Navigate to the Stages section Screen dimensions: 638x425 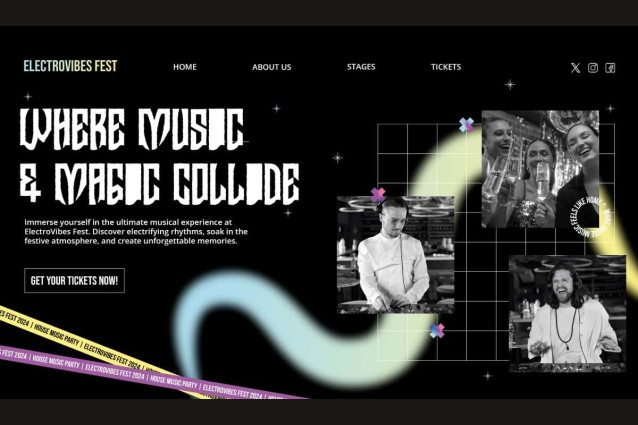pyautogui.click(x=361, y=67)
